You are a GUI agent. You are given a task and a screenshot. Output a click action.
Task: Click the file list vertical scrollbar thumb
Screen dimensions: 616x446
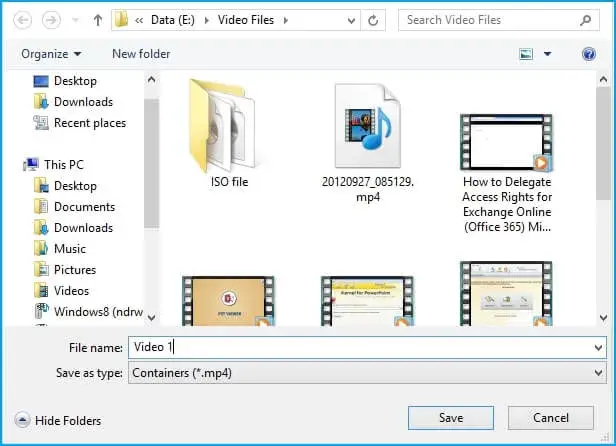pos(603,143)
